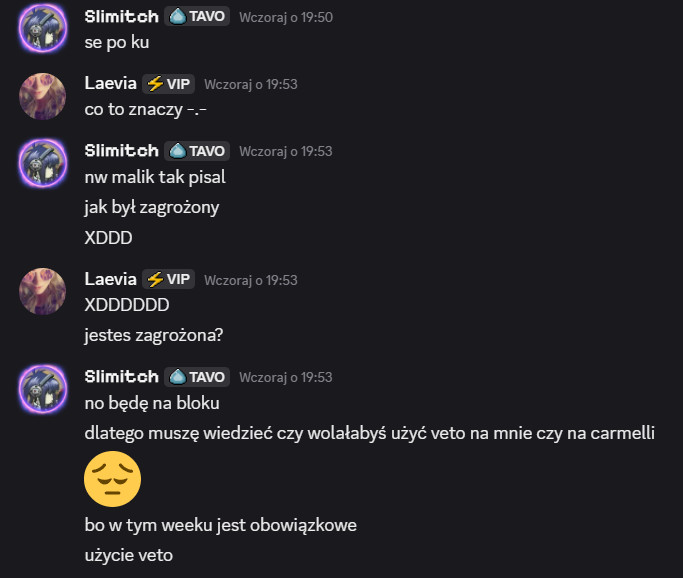
Task: Click the message "jak był zagrożony"
Action: click(151, 208)
